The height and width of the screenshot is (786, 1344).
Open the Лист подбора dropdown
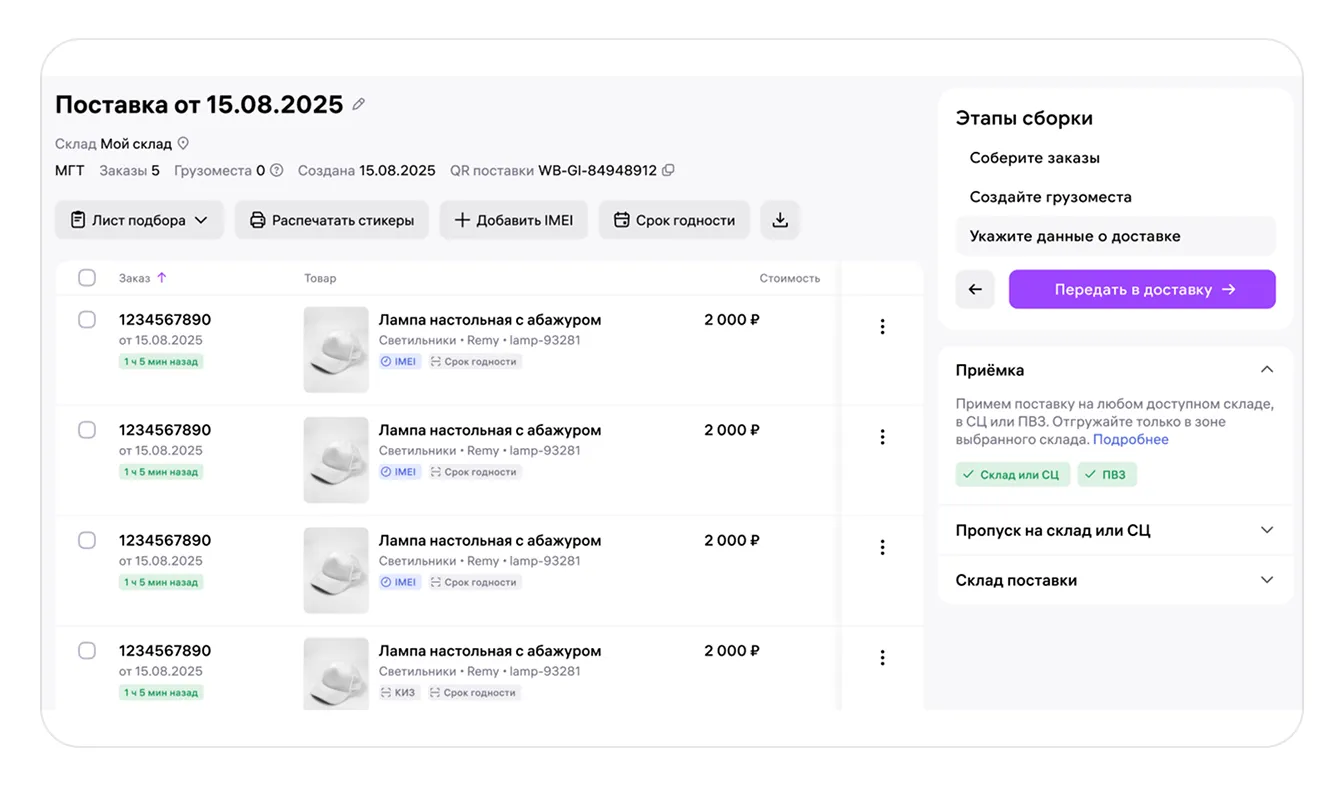click(x=139, y=220)
